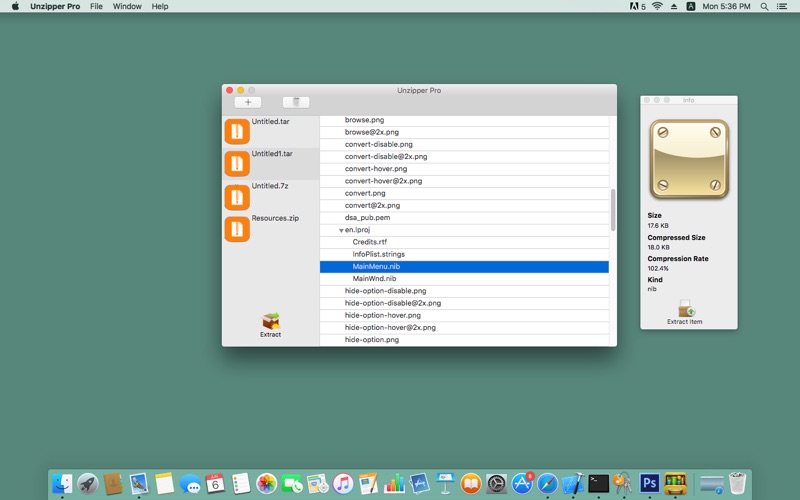Open Notification Center list icon
This screenshot has height=500, width=800.
click(782, 6)
